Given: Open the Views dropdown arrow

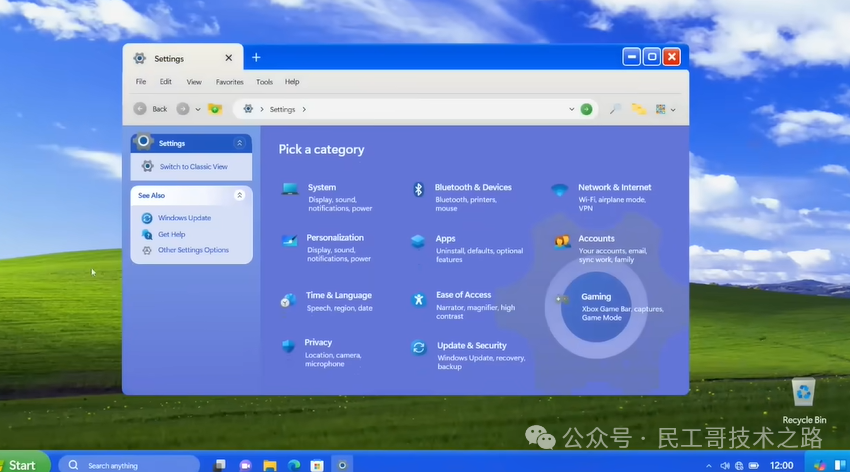Looking at the screenshot, I should [673, 110].
